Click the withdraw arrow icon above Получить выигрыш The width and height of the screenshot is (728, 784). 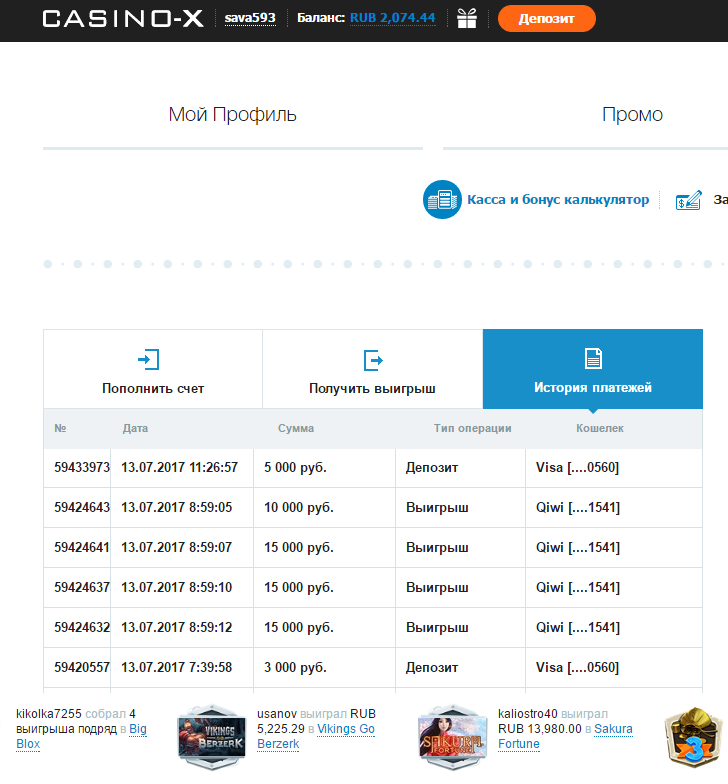coord(373,360)
